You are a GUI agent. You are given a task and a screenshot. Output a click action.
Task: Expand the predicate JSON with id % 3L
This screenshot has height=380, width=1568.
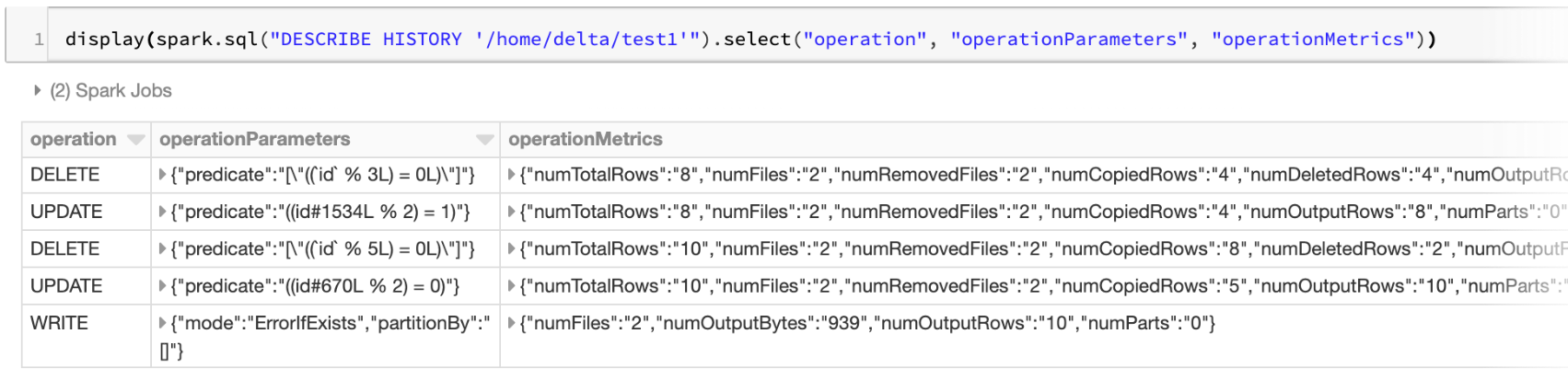pos(163,175)
